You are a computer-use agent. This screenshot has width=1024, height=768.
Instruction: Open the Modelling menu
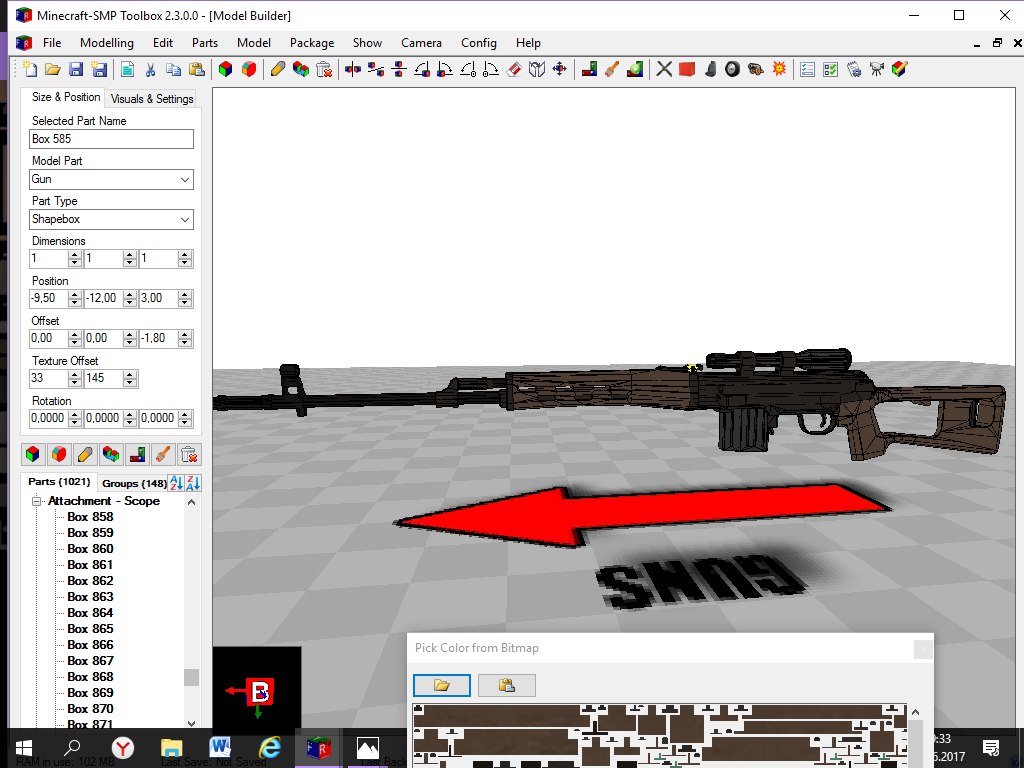point(107,43)
